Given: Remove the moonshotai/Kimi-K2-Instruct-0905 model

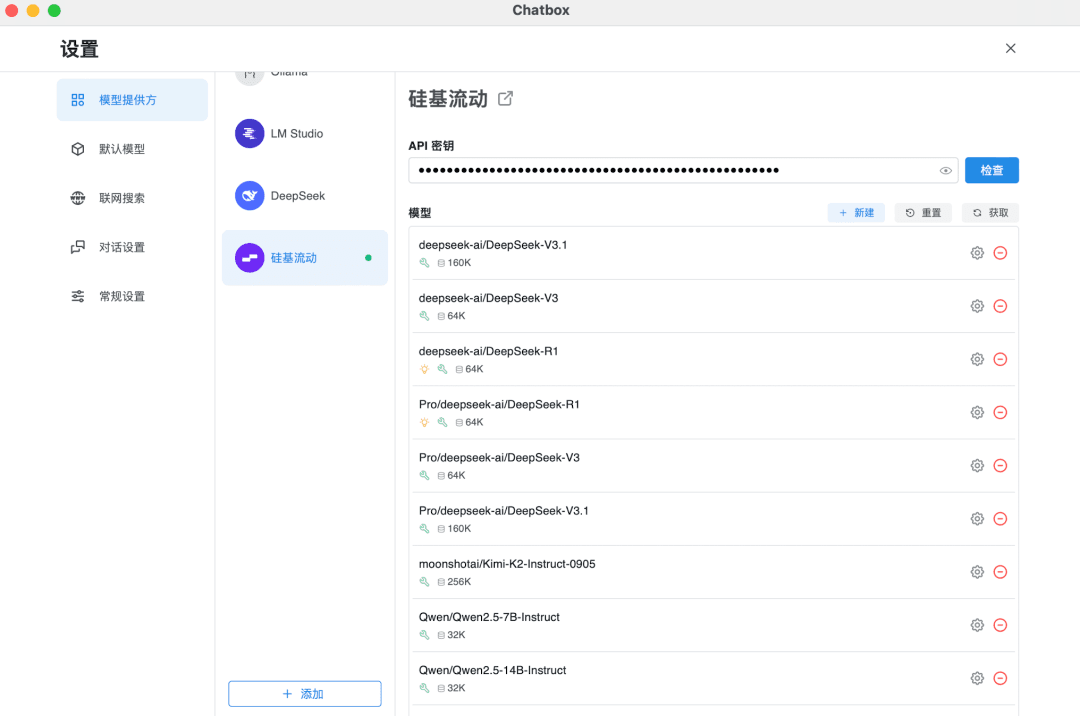Looking at the screenshot, I should (1000, 571).
